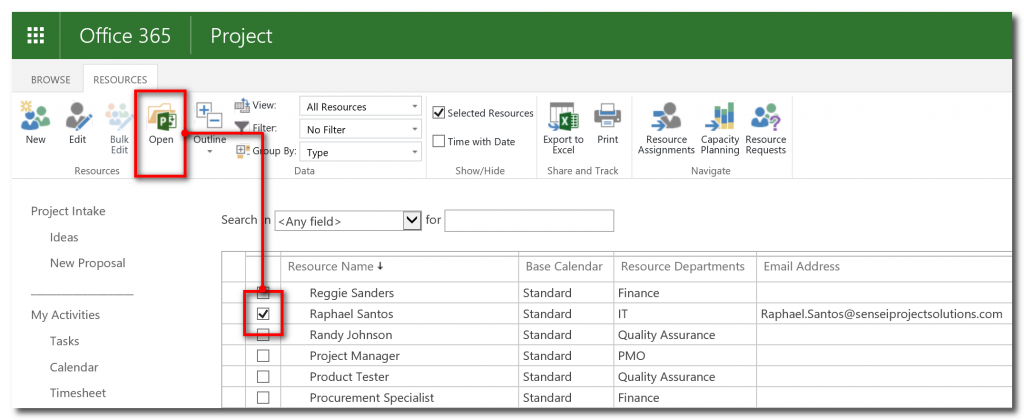Expand the Outline menu
1024x420 pixels.
click(x=210, y=127)
